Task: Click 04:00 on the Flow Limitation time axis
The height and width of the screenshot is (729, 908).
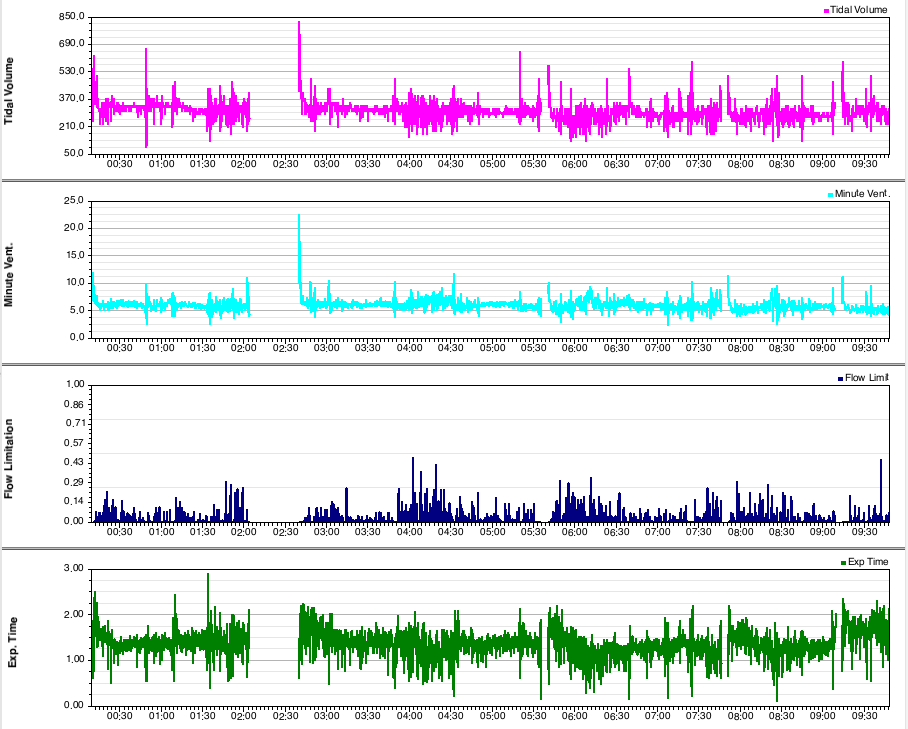Action: pos(409,532)
